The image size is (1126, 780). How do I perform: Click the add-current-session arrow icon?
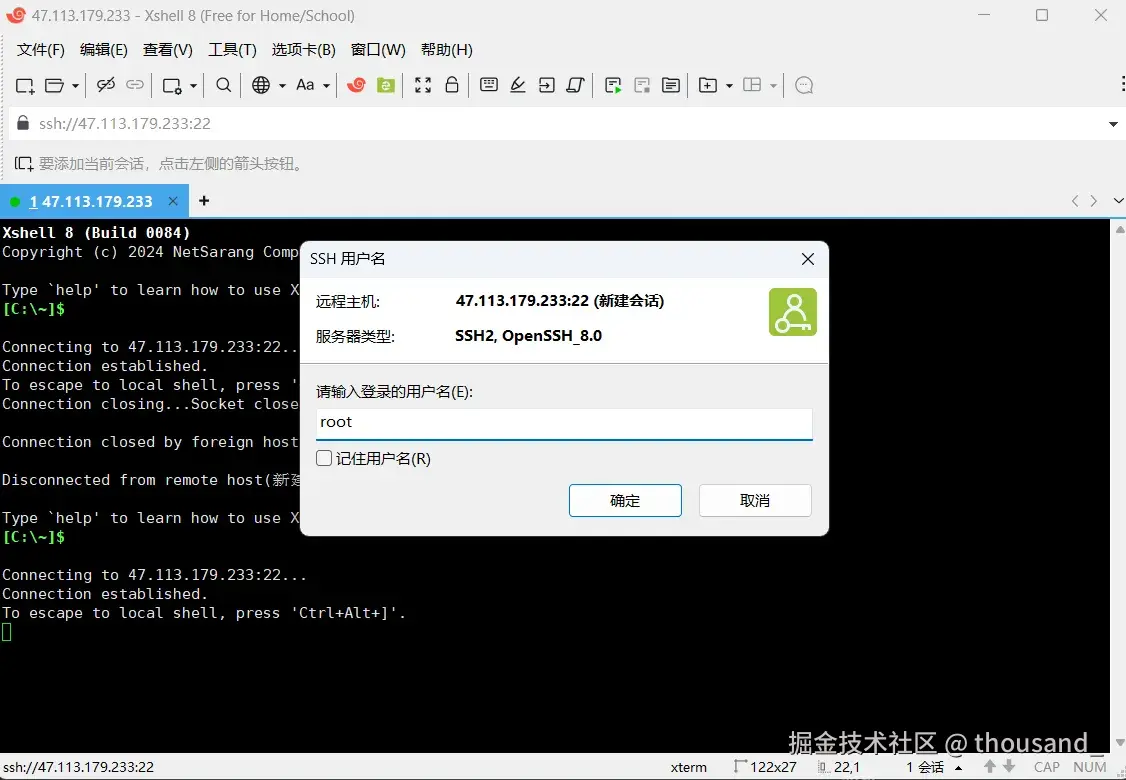click(x=24, y=164)
